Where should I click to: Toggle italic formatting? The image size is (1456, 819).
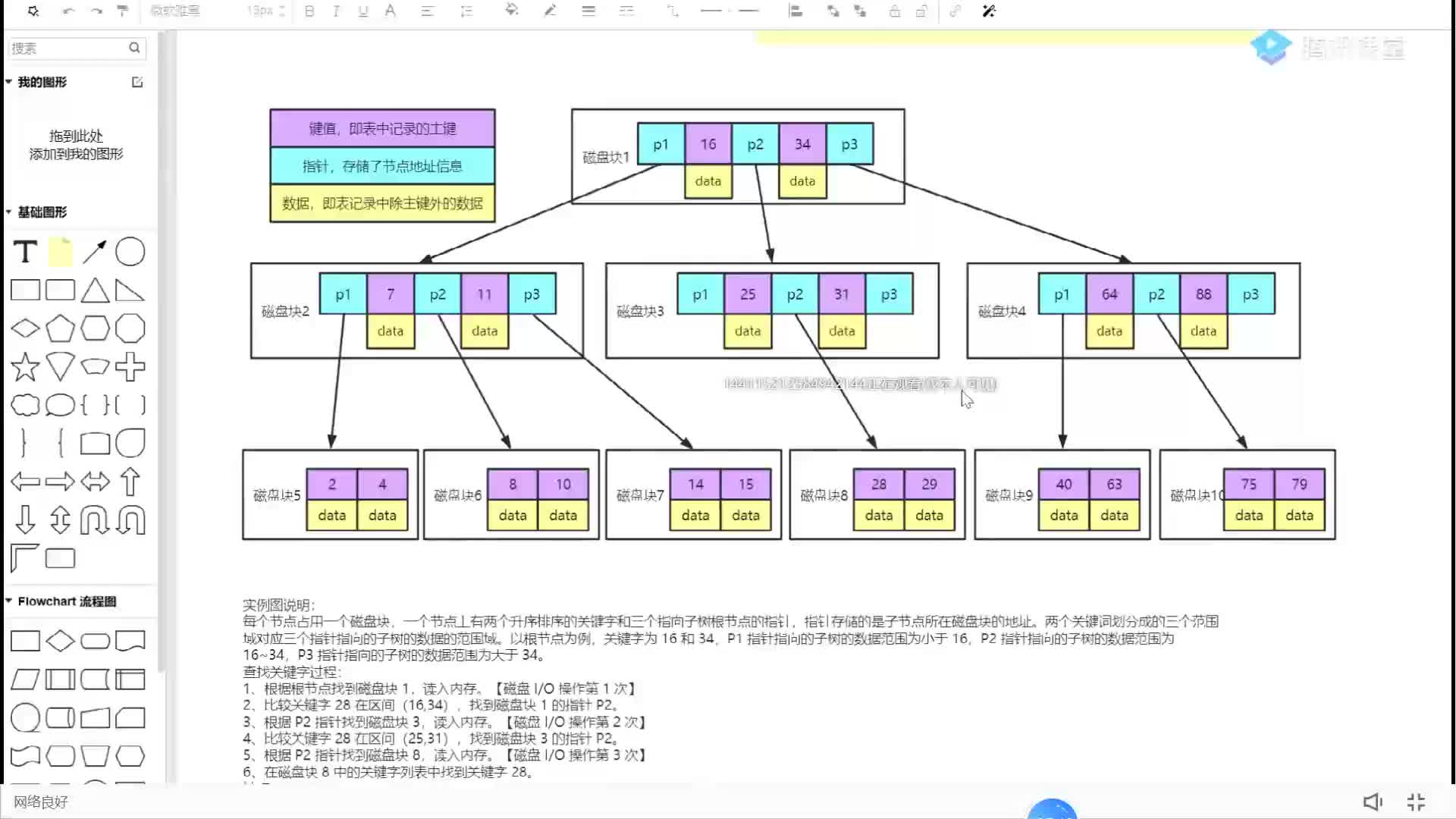point(336,11)
